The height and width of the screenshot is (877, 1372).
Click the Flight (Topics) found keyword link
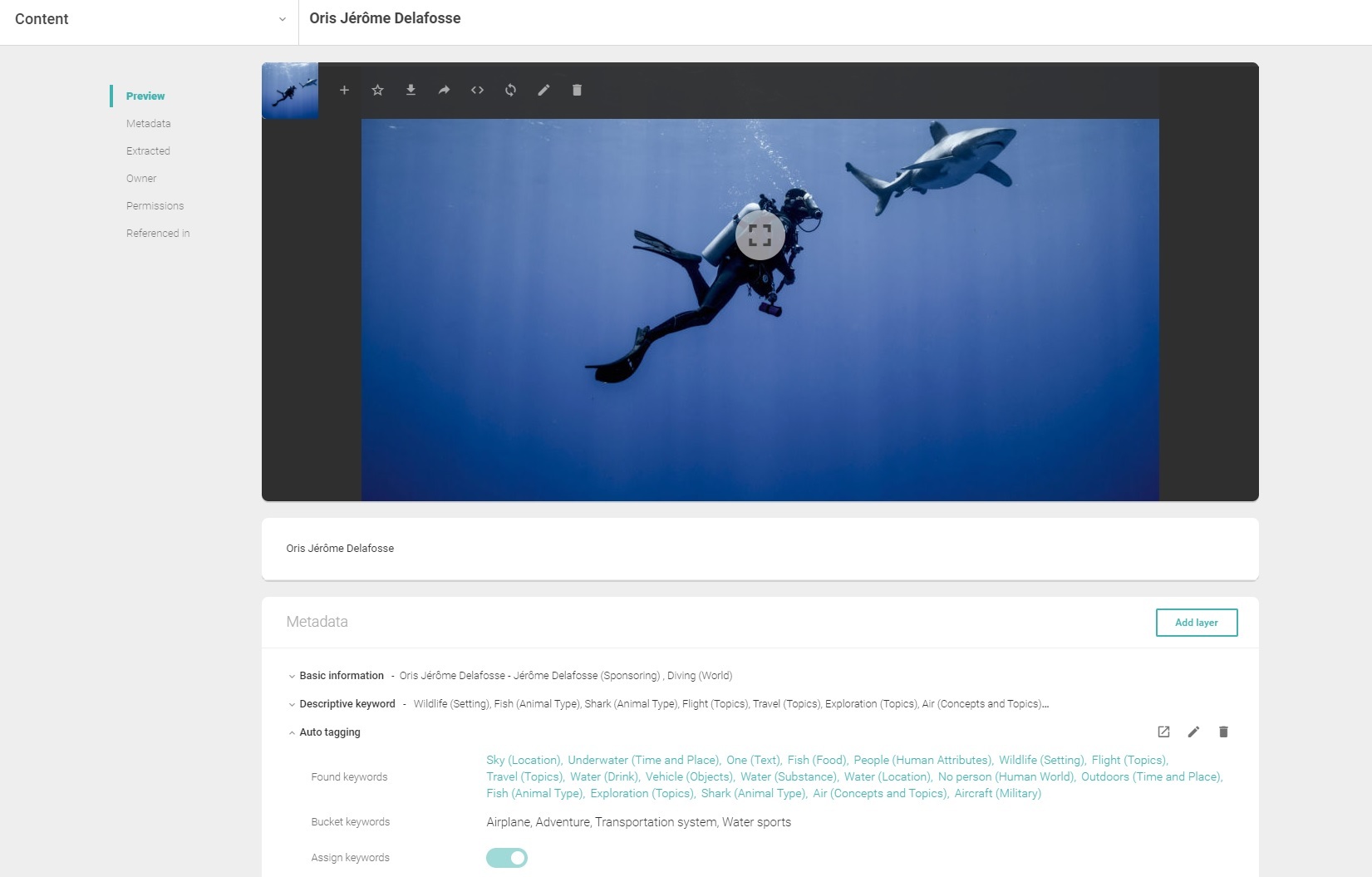(x=1129, y=760)
